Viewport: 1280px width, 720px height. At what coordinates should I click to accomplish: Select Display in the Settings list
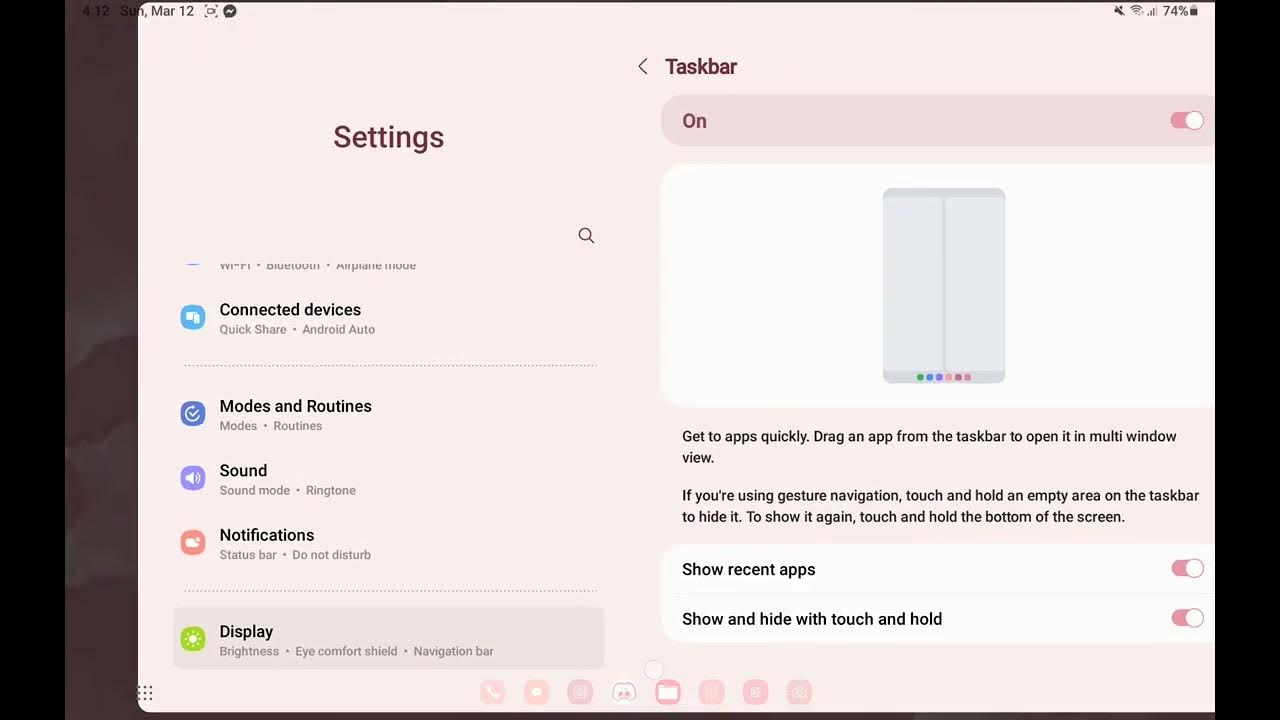tap(389, 639)
